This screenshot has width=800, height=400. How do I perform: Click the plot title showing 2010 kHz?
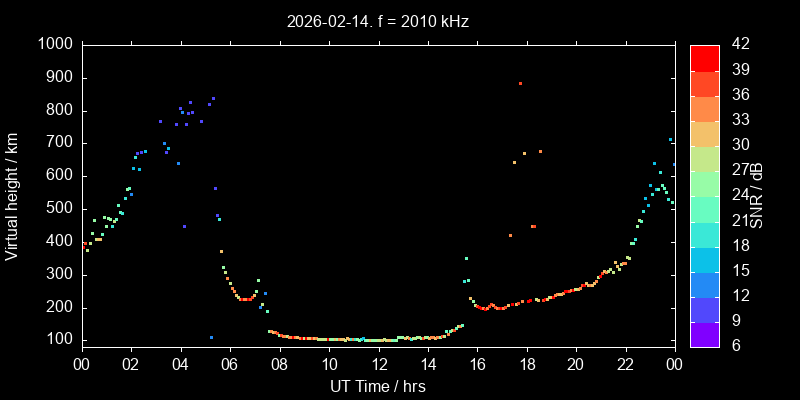pos(377,21)
